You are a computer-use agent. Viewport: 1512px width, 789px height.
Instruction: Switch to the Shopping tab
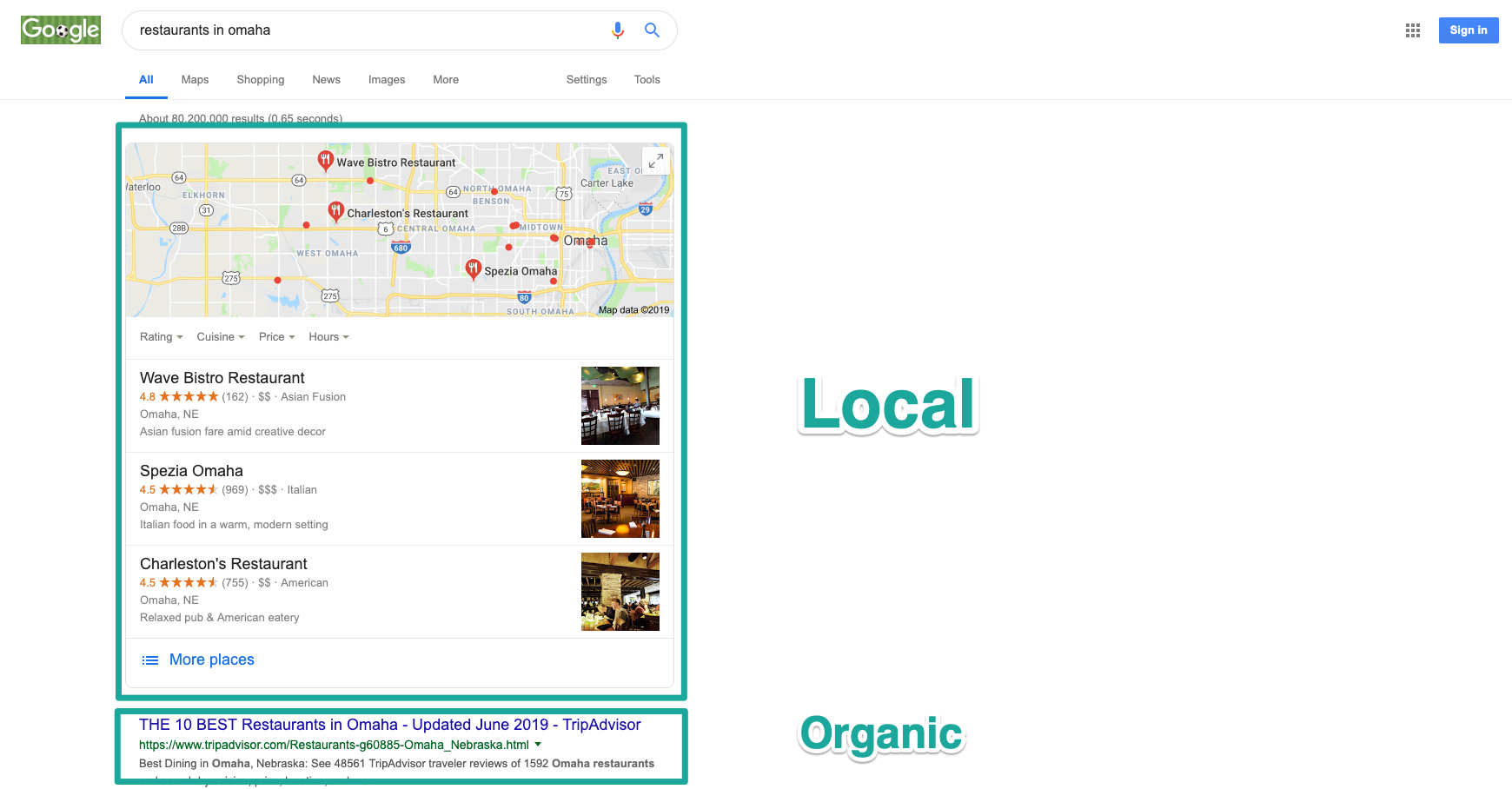click(x=261, y=79)
